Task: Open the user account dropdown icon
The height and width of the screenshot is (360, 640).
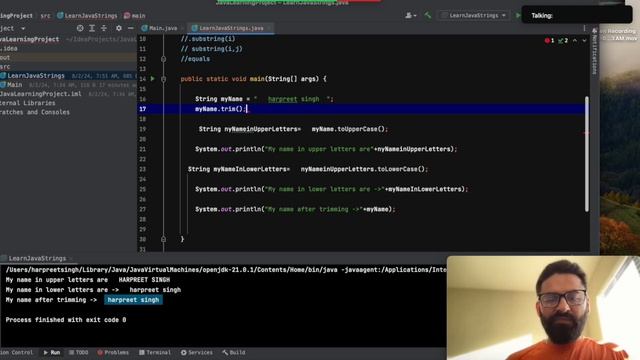Action: (410, 16)
